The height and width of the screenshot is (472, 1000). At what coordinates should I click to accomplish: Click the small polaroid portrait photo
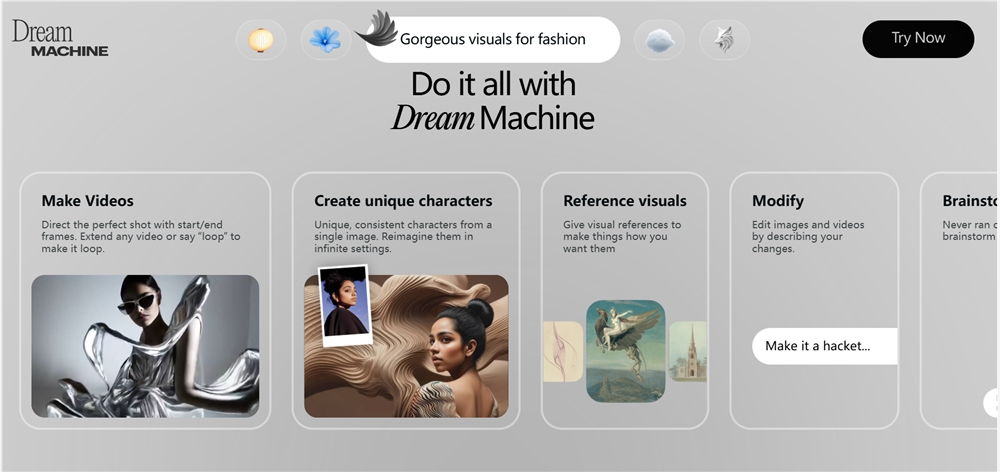(345, 305)
